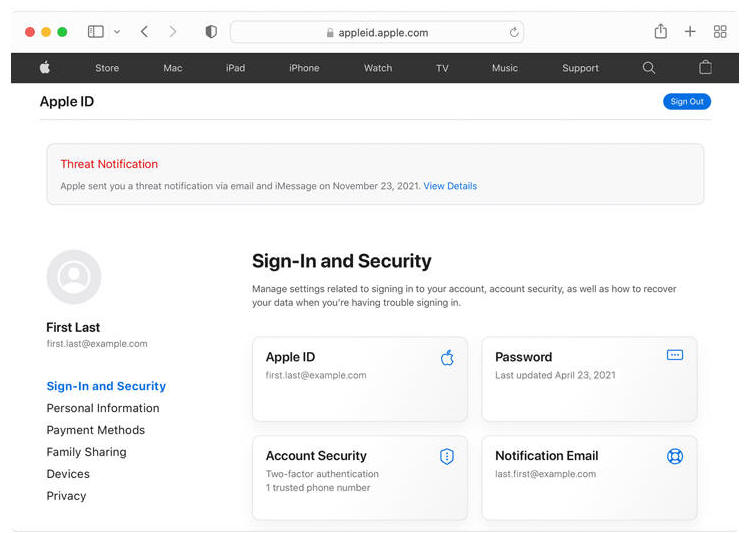Click the Sign Out button
The image size is (756, 533).
pyautogui.click(x=687, y=101)
